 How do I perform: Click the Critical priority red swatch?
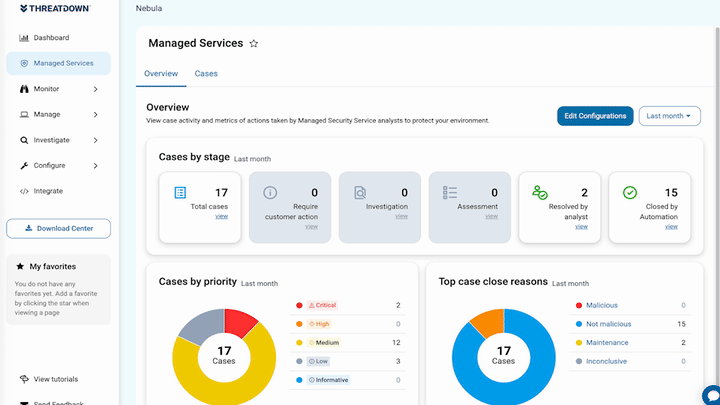tap(299, 305)
